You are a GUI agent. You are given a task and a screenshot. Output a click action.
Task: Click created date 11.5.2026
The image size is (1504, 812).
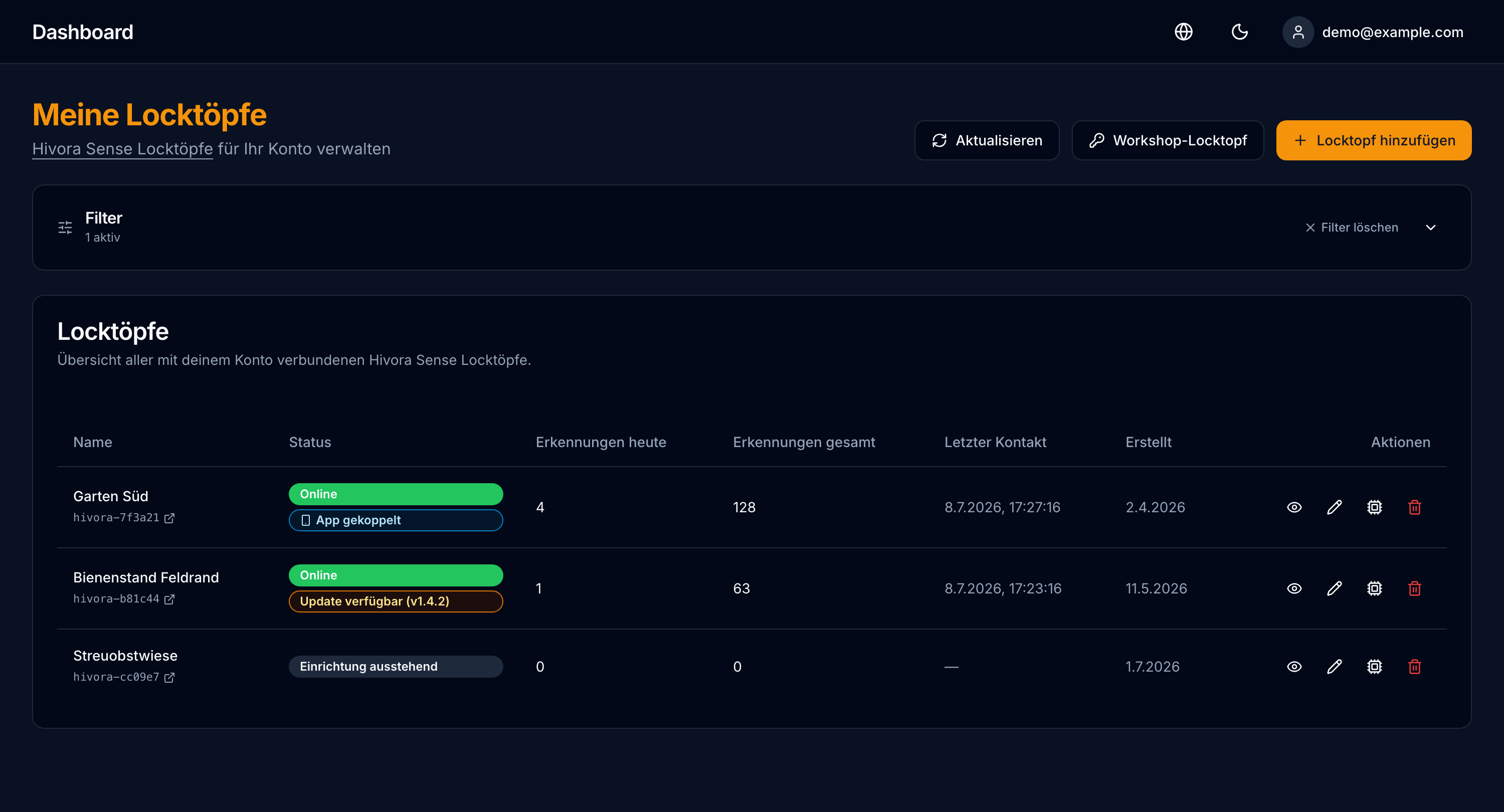[1156, 588]
